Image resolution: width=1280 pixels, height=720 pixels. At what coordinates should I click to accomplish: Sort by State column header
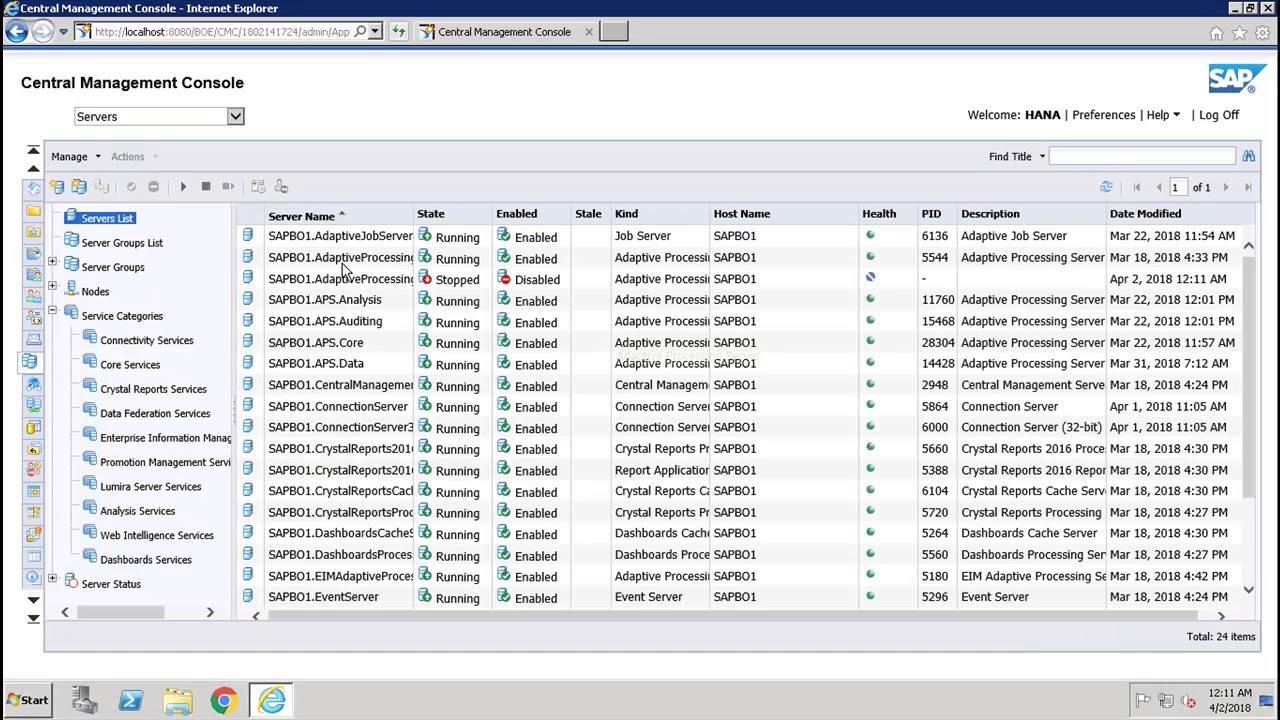pyautogui.click(x=431, y=214)
